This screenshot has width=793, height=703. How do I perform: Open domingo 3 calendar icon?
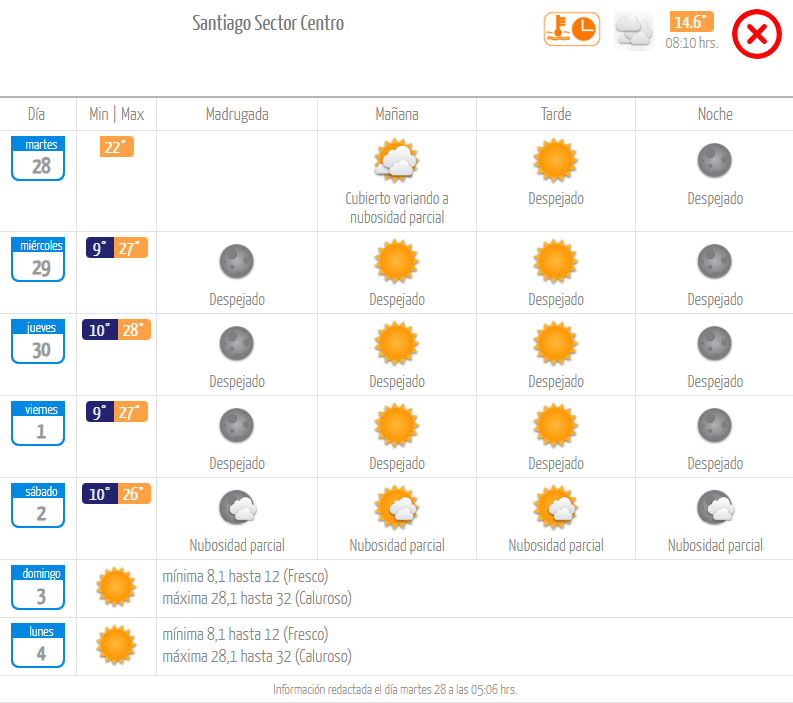coord(38,587)
